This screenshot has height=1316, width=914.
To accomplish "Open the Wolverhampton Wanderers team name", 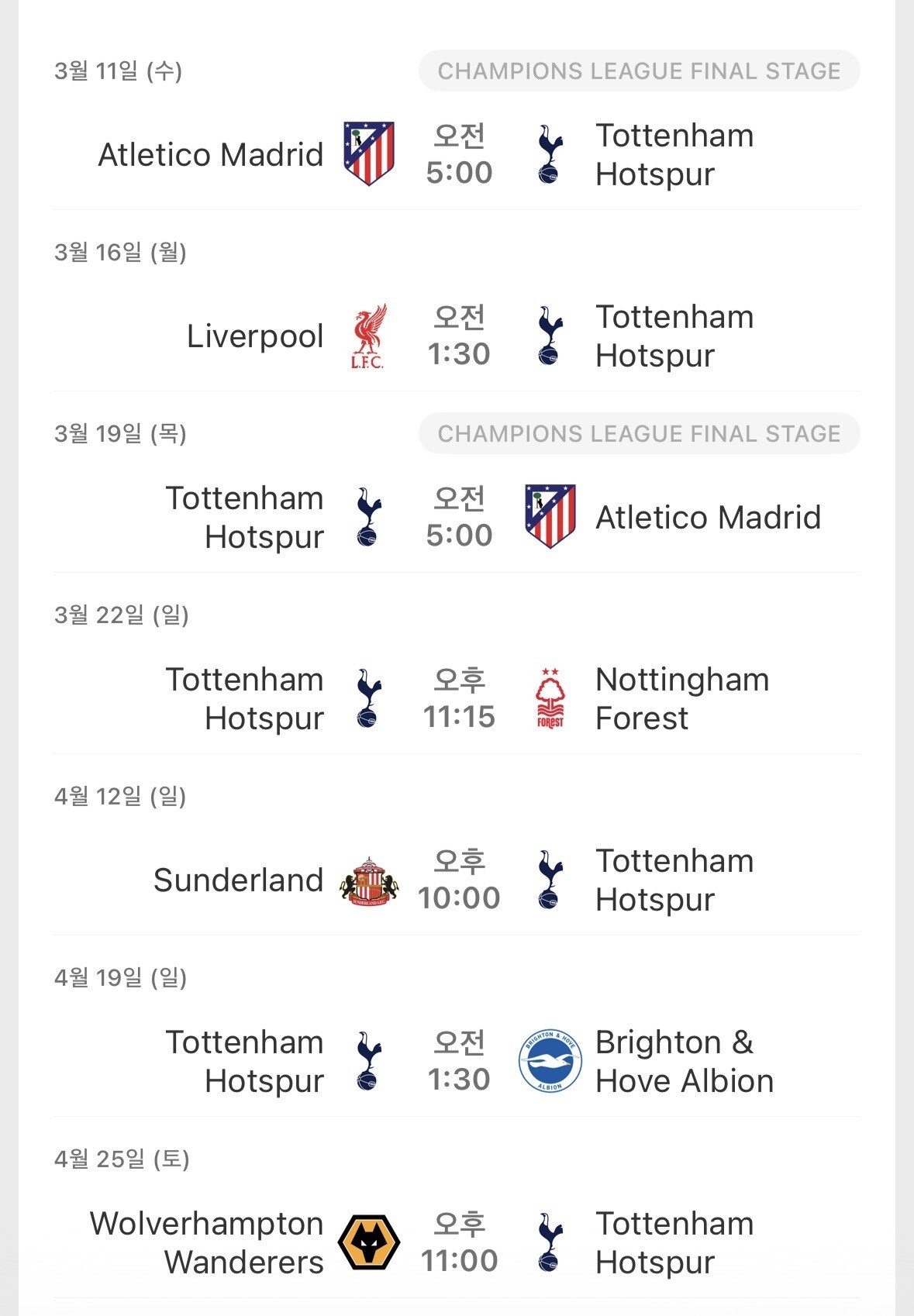I will coord(206,1242).
